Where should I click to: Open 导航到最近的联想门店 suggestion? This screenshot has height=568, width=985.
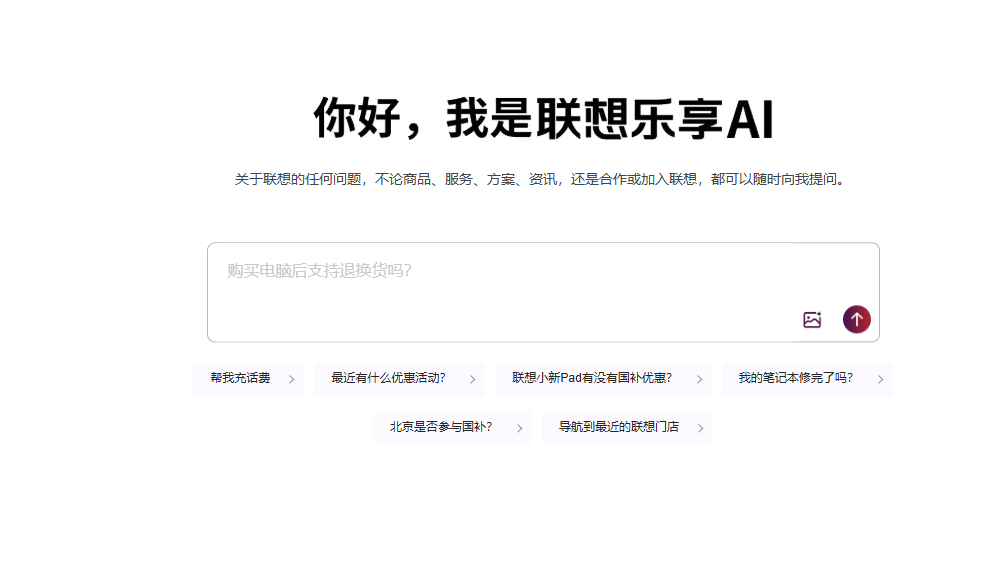click(627, 428)
